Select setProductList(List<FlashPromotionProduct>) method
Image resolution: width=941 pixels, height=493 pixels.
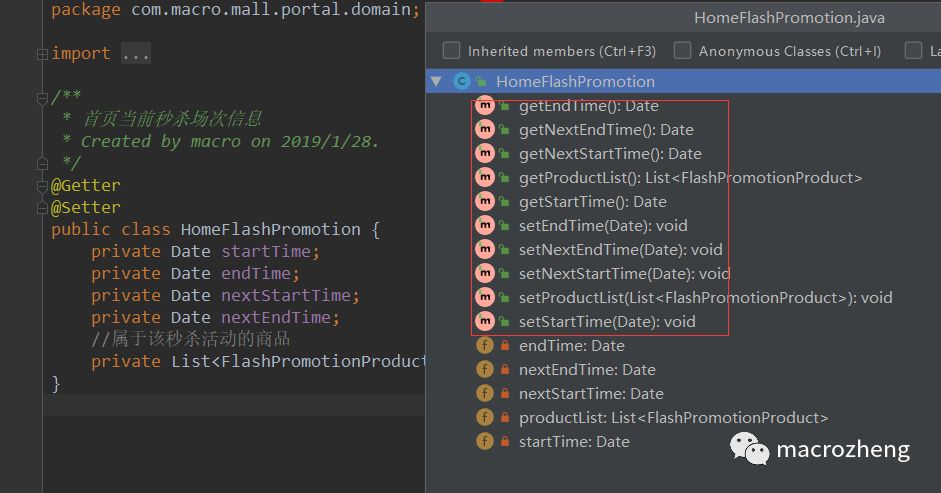tap(706, 298)
